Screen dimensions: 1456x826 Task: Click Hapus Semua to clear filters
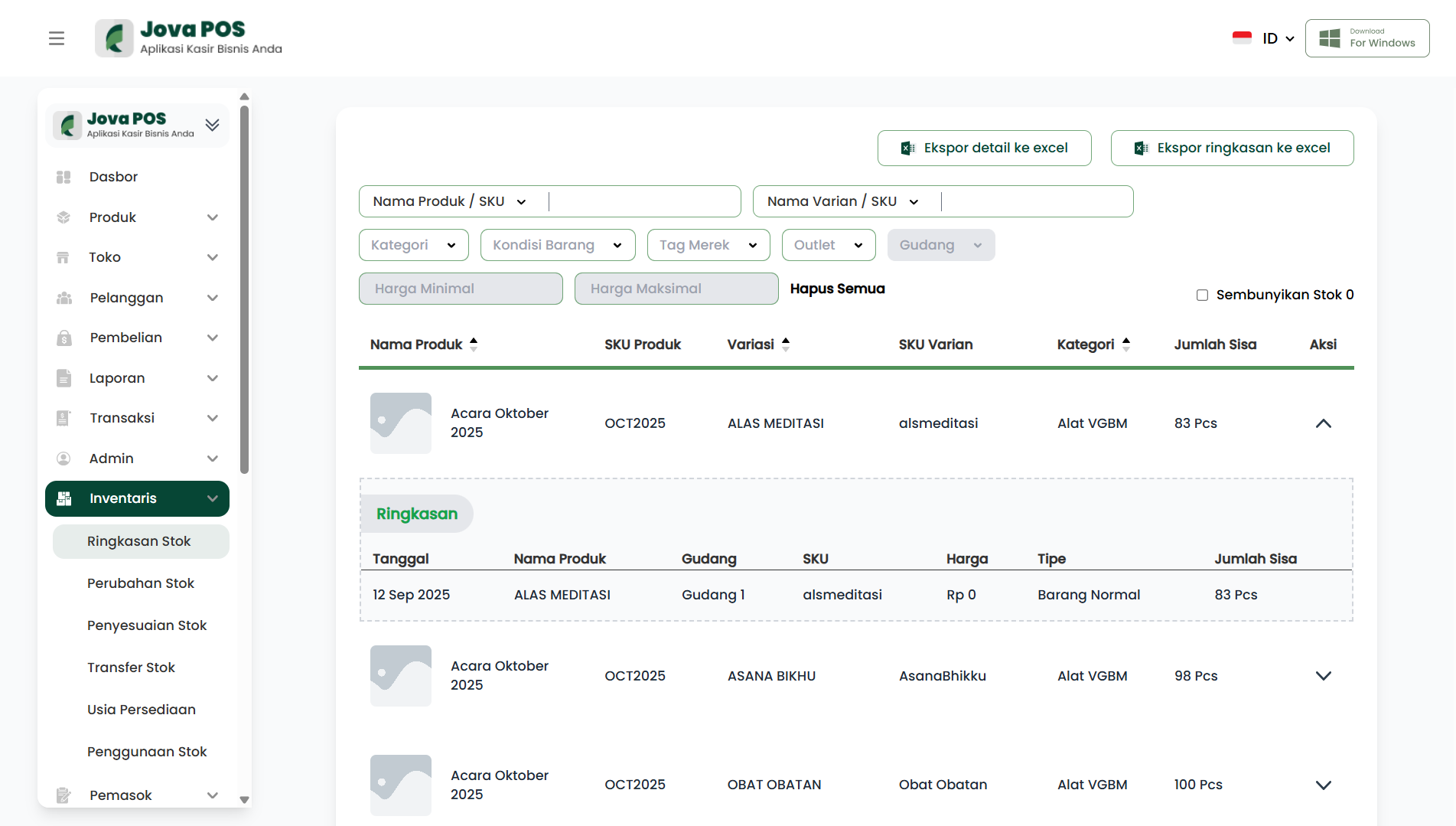pos(837,289)
